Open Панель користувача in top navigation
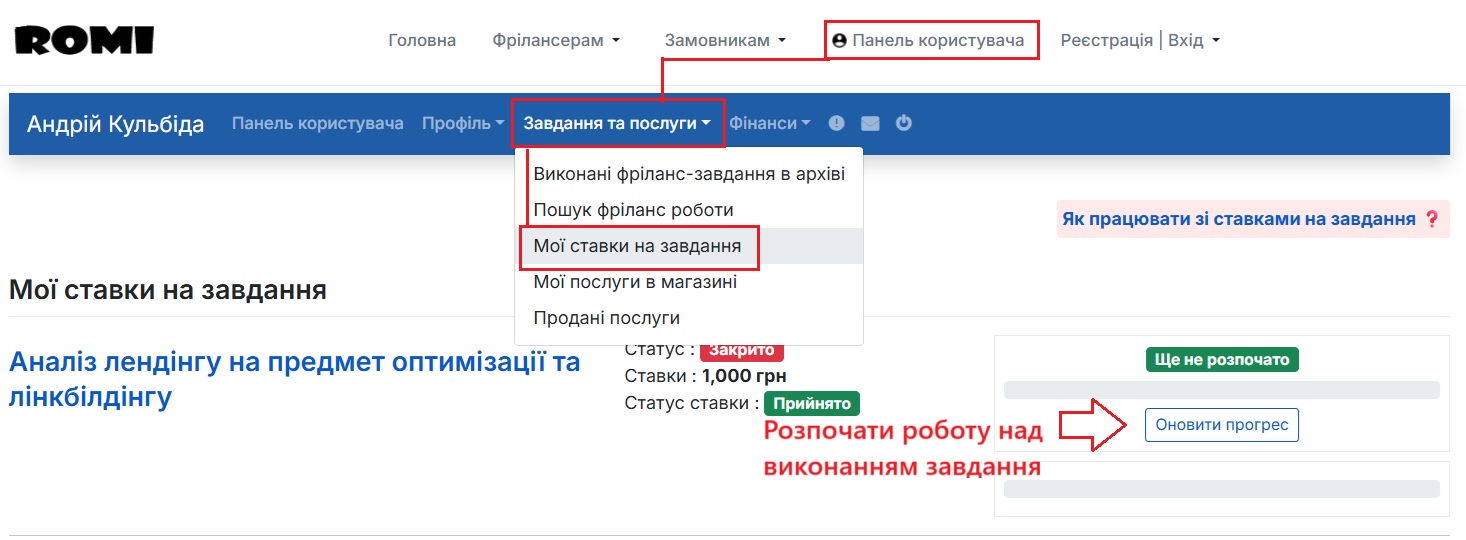The height and width of the screenshot is (540, 1466). (x=929, y=41)
